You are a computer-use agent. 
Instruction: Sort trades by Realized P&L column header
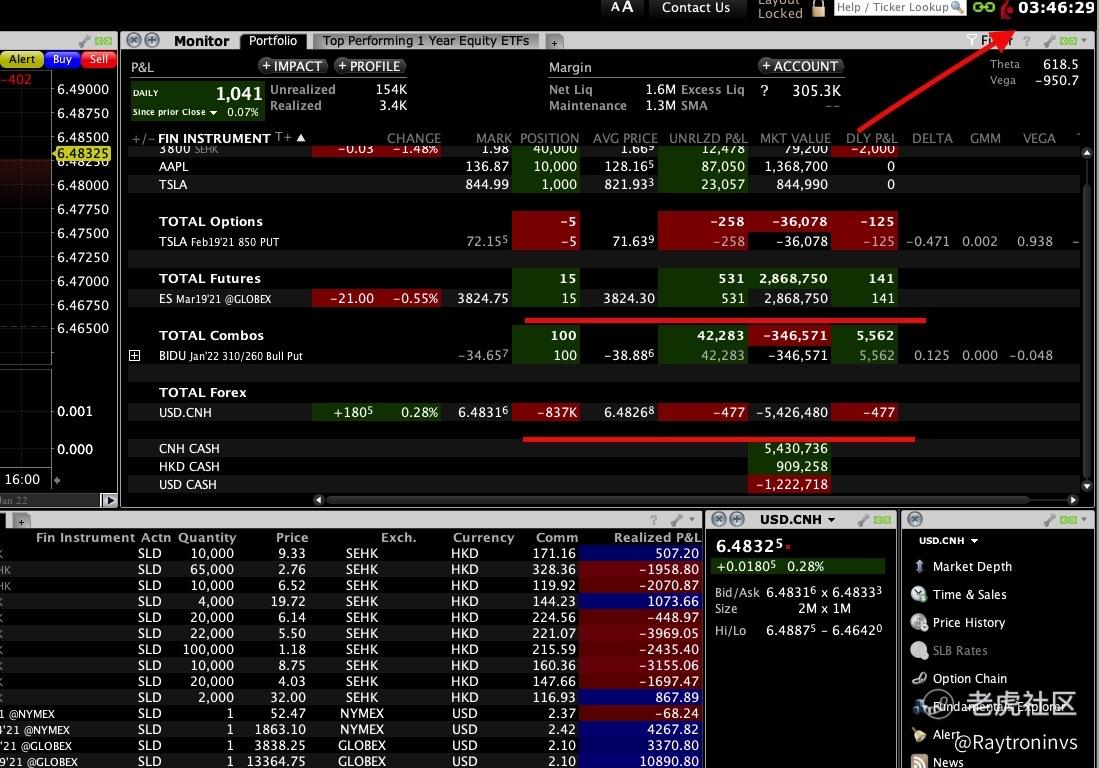pos(657,537)
